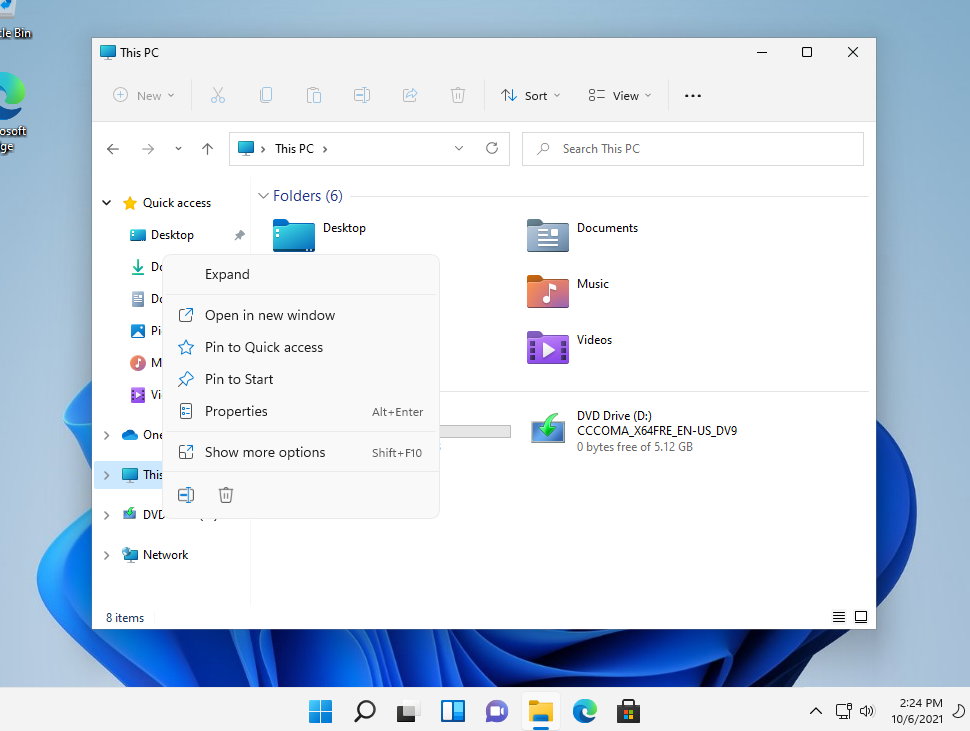
Task: Open the View dropdown
Action: click(619, 95)
